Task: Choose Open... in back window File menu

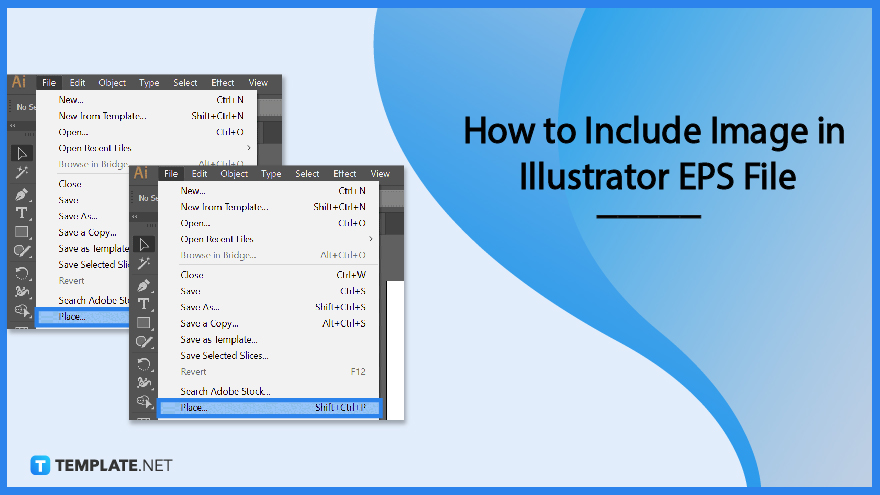Action: [146, 132]
